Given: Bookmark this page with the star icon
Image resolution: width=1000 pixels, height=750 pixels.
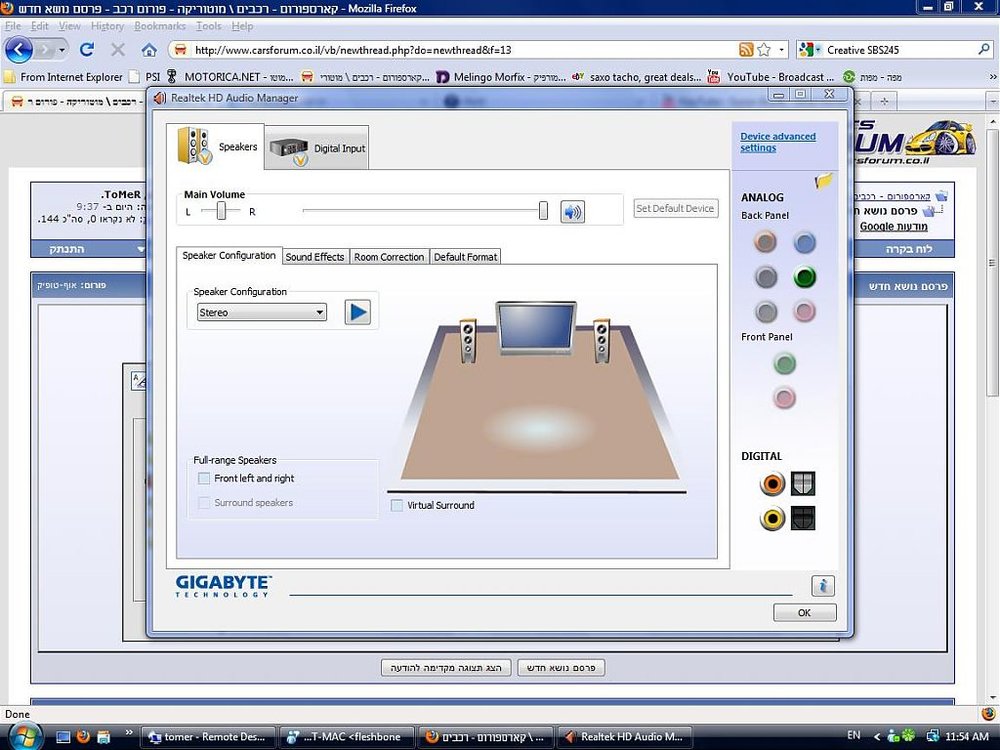Looking at the screenshot, I should (764, 50).
